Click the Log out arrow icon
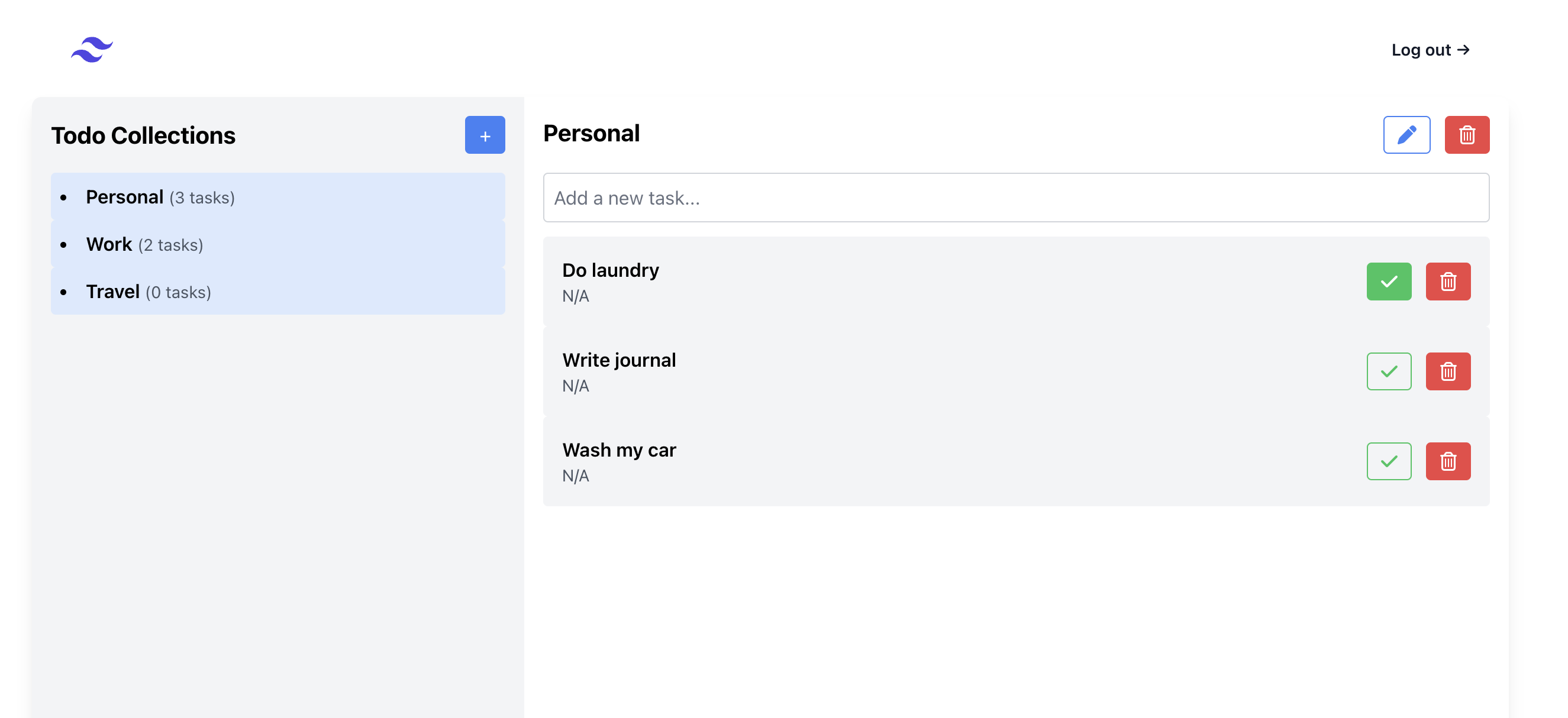This screenshot has width=1568, height=718. [x=1463, y=50]
